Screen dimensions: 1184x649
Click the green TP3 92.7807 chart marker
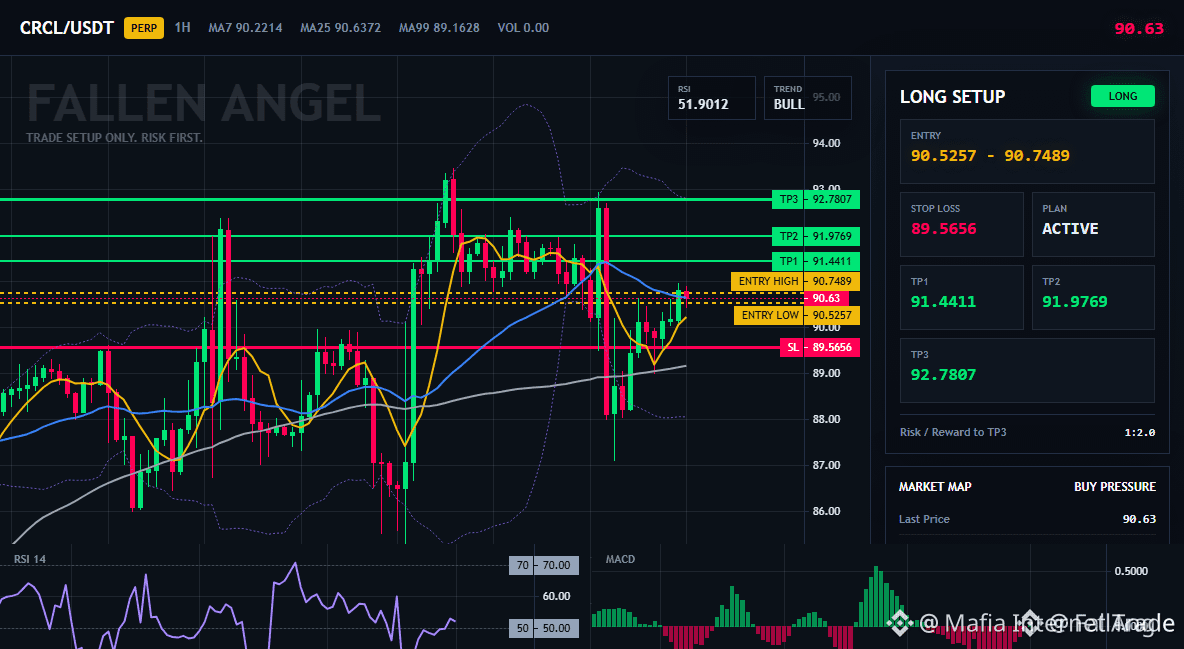[816, 199]
